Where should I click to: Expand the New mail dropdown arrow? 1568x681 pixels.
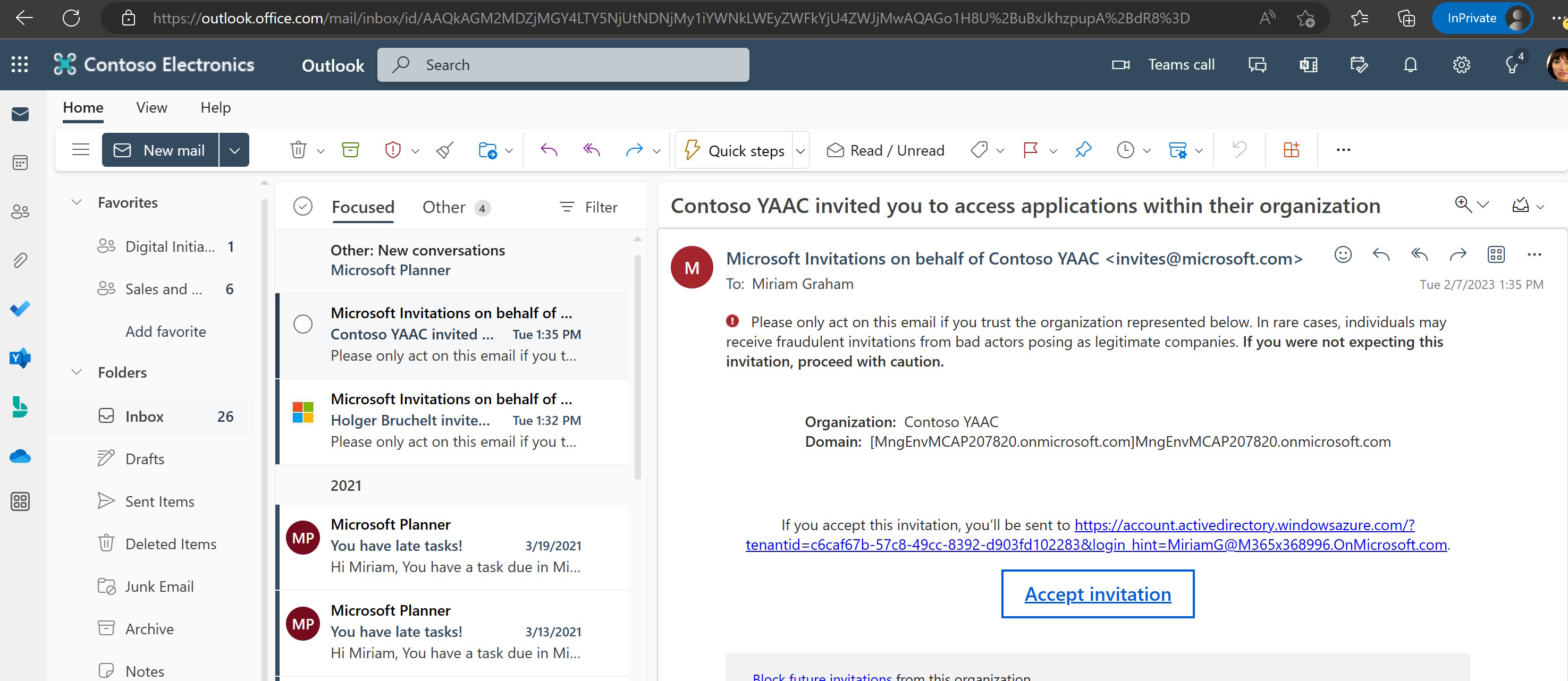tap(234, 150)
